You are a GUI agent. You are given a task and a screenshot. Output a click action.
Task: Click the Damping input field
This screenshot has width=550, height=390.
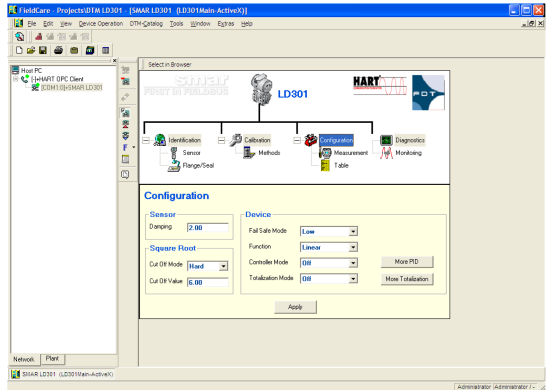click(x=208, y=228)
